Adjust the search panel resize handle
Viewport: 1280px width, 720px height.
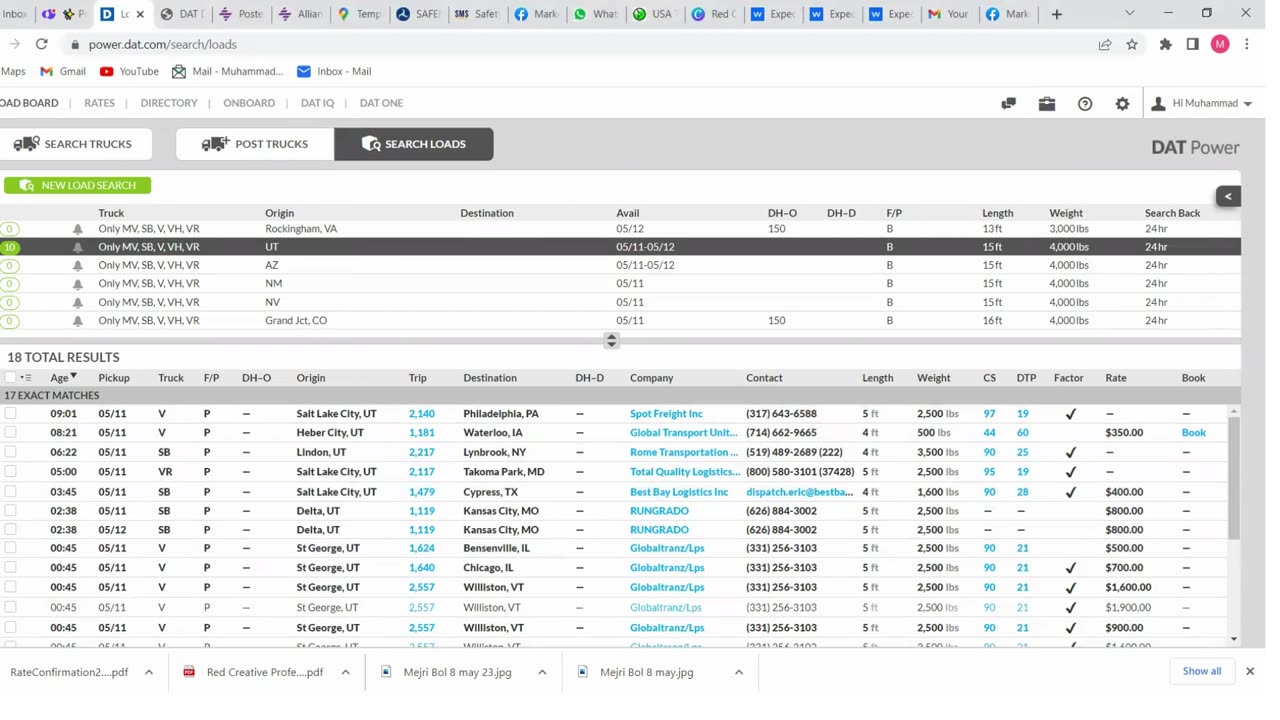[611, 340]
